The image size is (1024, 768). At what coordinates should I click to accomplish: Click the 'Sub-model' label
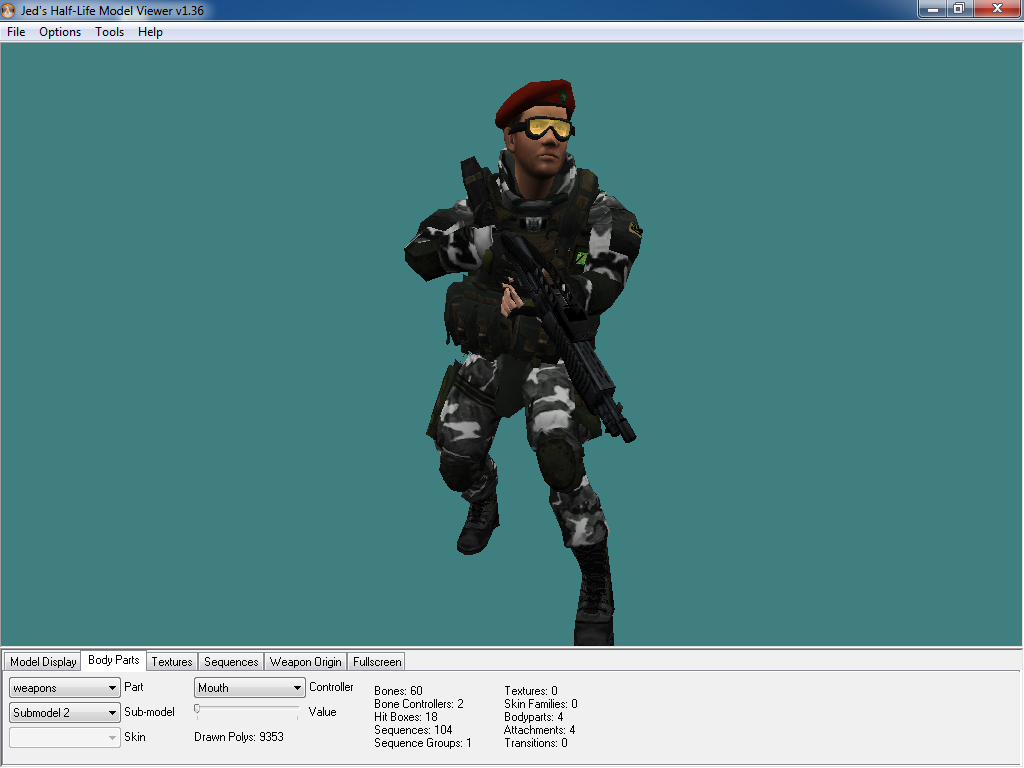coord(150,712)
